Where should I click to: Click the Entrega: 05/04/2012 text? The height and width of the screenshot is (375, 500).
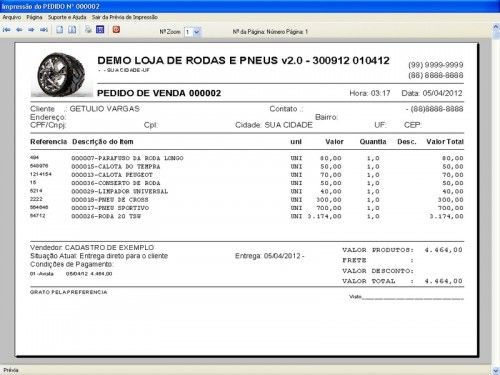[269, 256]
